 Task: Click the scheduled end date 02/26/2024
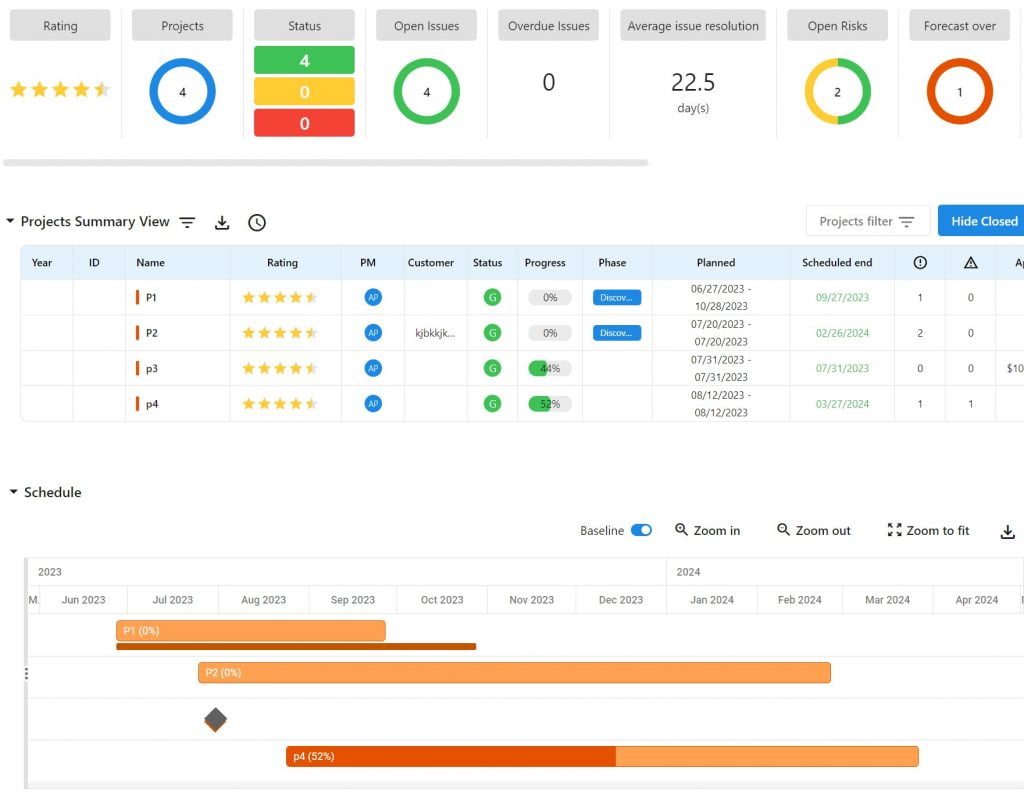(842, 332)
